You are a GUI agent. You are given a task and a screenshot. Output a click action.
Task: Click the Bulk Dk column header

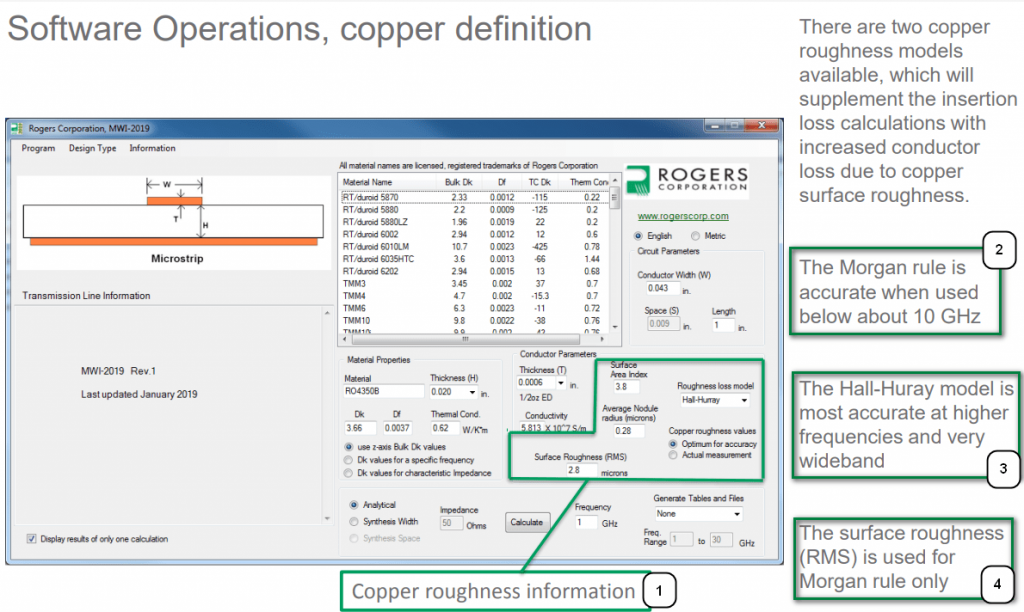[x=458, y=182]
